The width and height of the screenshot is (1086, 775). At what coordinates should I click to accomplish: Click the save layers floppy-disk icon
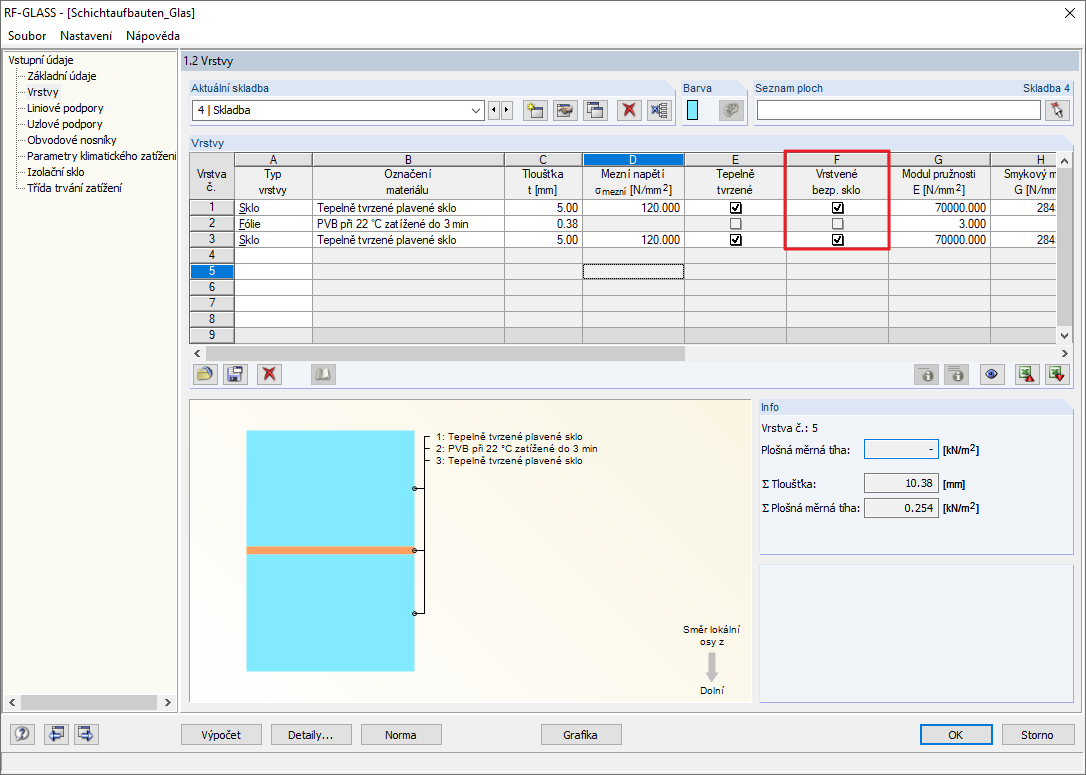pos(235,375)
